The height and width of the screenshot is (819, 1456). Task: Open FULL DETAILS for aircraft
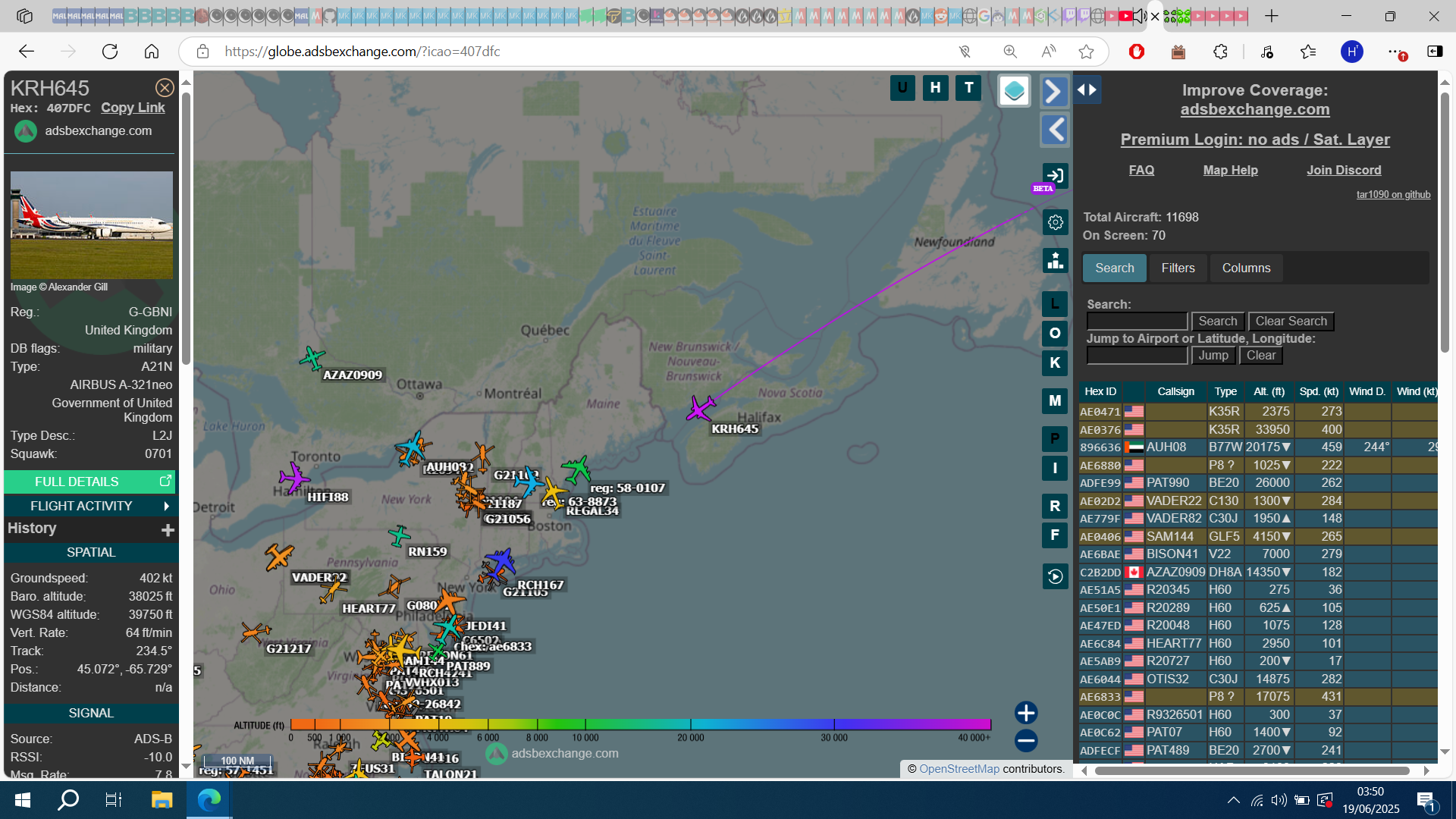tap(89, 482)
